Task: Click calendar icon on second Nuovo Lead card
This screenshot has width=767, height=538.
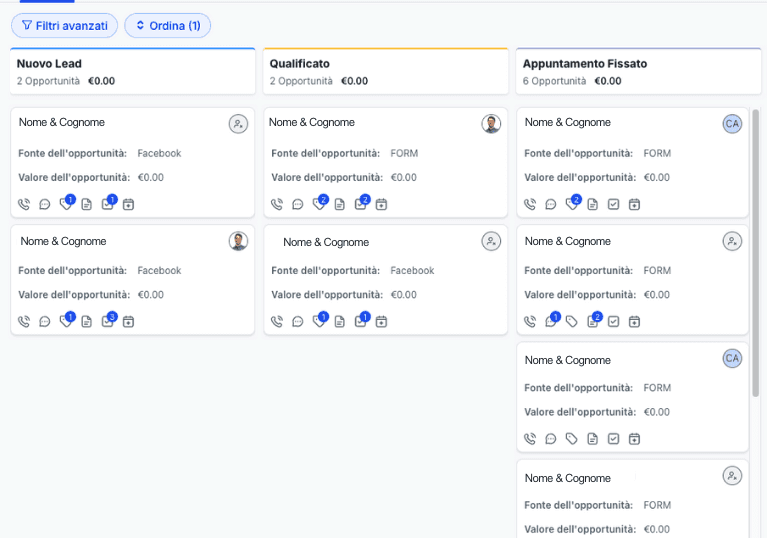Action: click(x=128, y=322)
